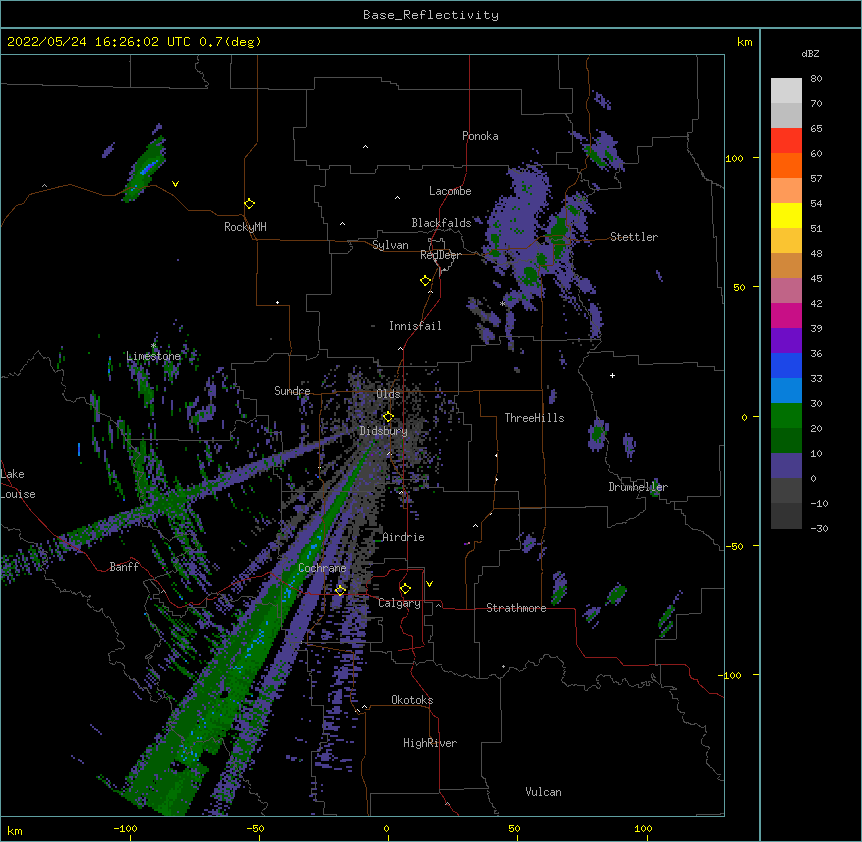Select the purple 0 dBZ legend swatch

[786, 466]
